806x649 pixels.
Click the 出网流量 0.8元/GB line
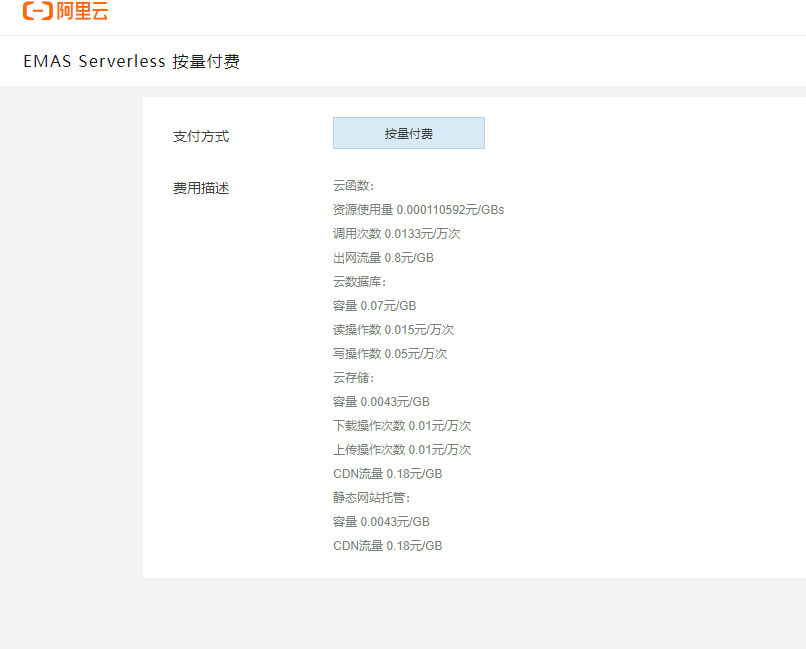pyautogui.click(x=383, y=257)
